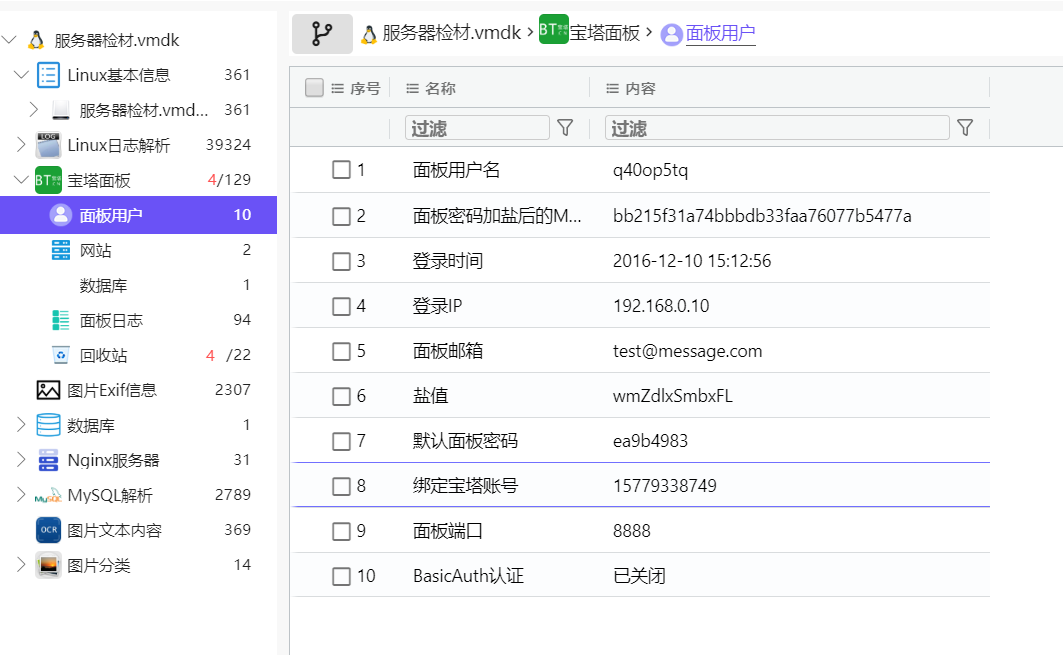Click the recycle bin icon beside 回收站
1063x655 pixels.
tap(60, 355)
